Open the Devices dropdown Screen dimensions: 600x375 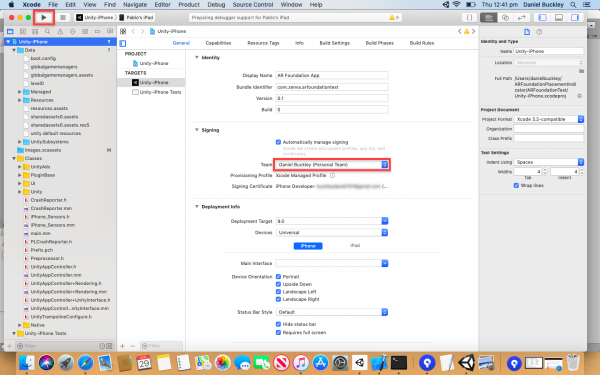coord(332,233)
